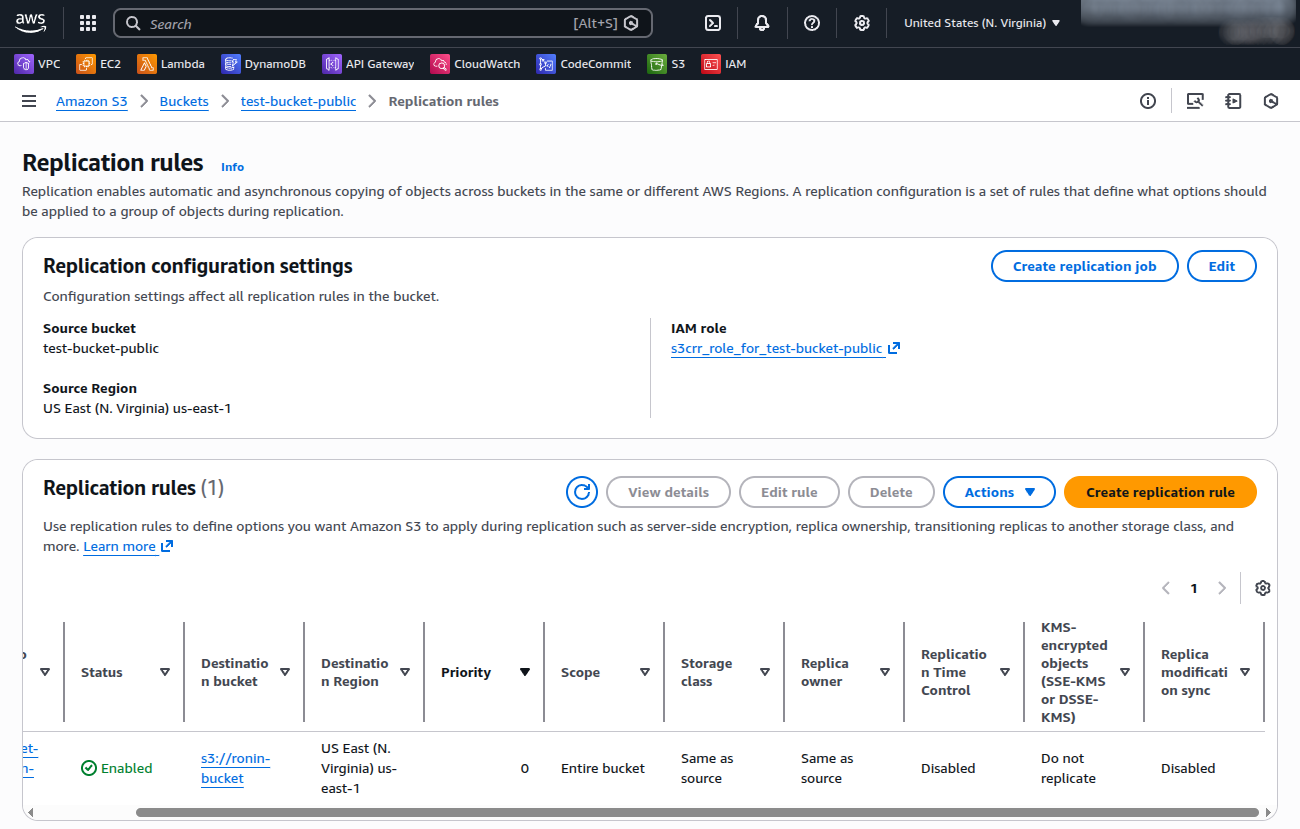The height and width of the screenshot is (829, 1300).
Task: Open the S3 favorites bar shortcut
Action: tap(667, 64)
